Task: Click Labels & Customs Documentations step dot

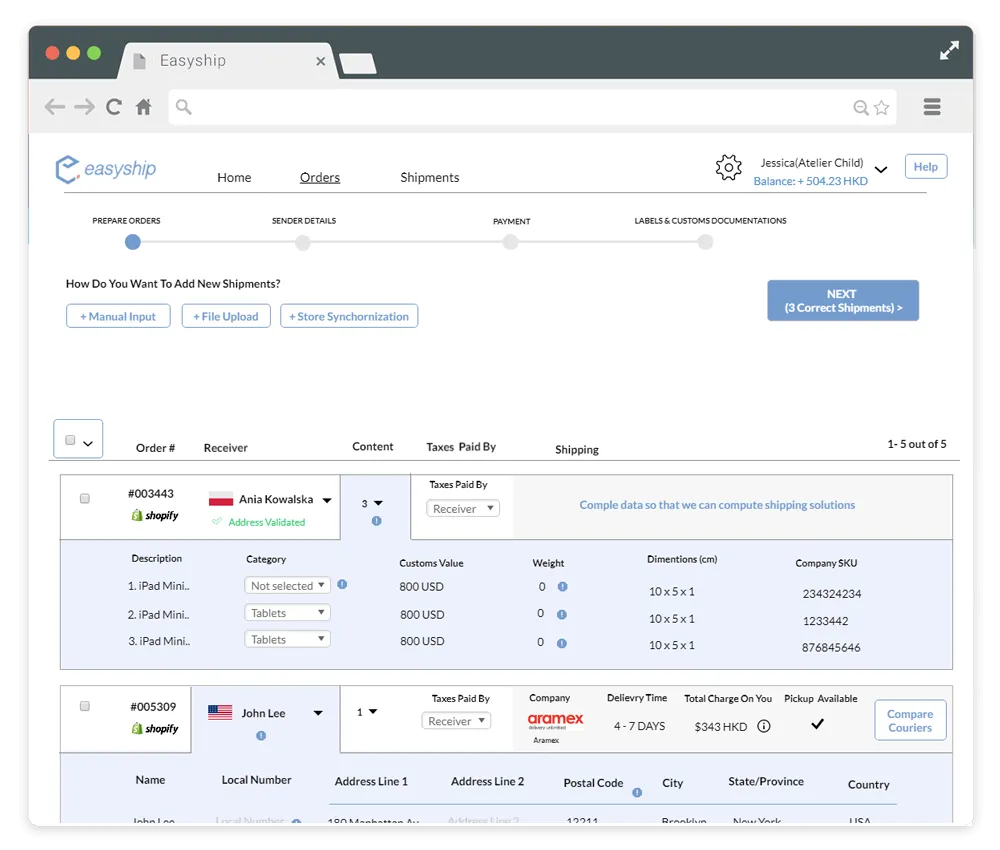Action: click(x=705, y=242)
